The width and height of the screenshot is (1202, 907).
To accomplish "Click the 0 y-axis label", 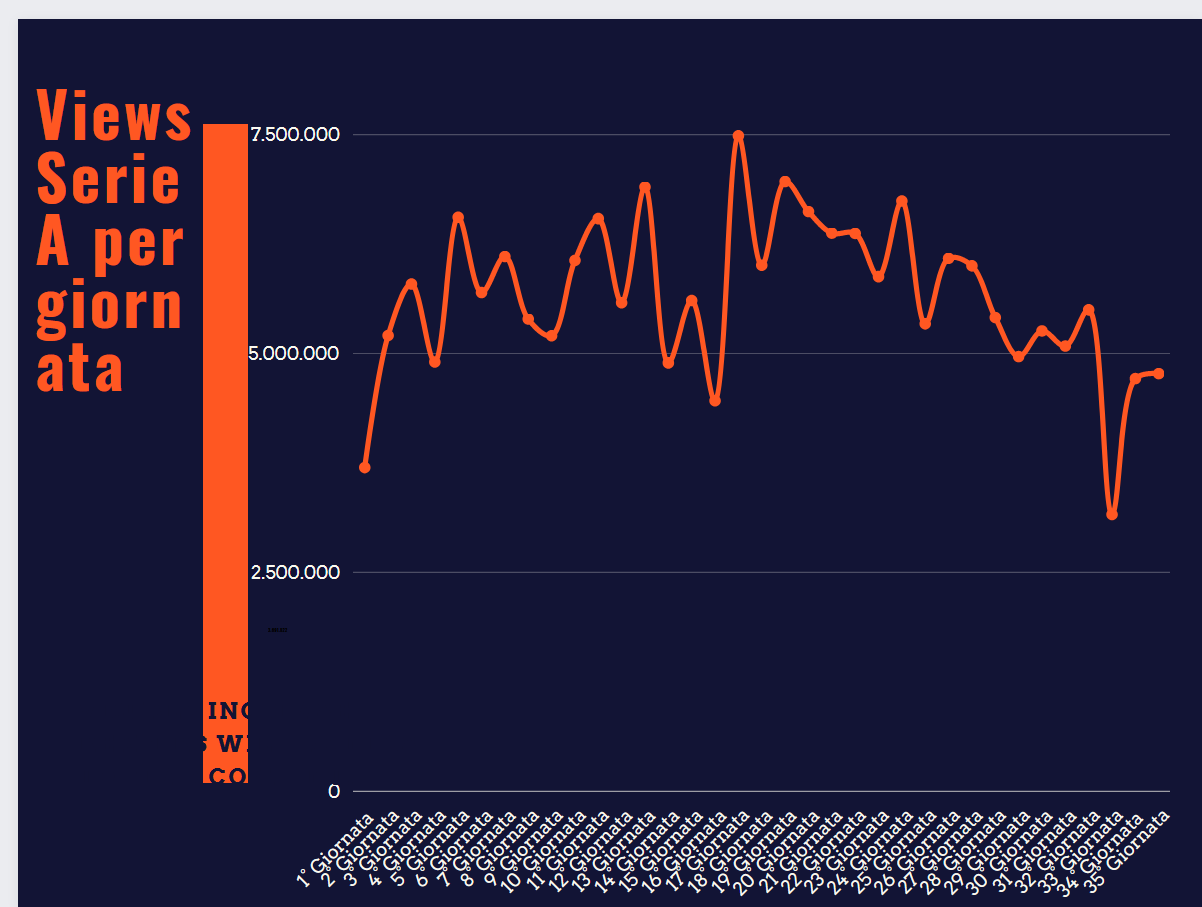I will pos(334,791).
